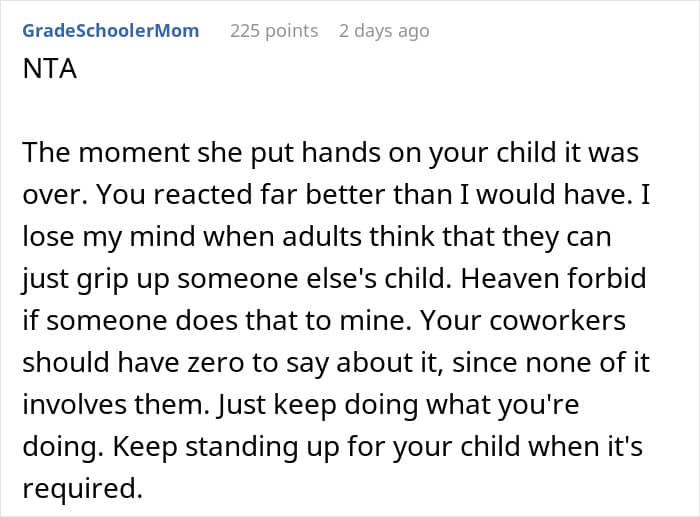Click the final word 'required.'
This screenshot has width=700, height=517.
click(x=83, y=488)
